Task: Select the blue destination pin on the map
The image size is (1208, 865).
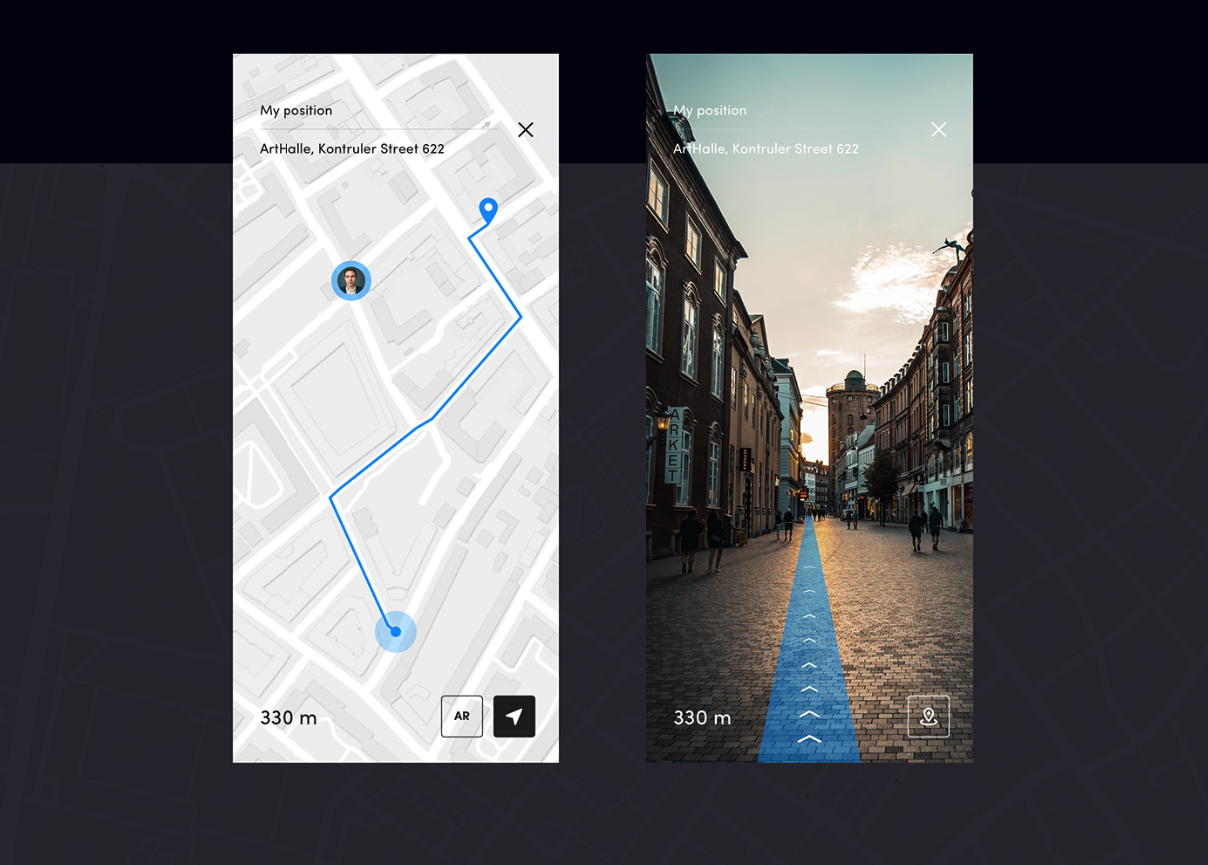Action: point(488,210)
